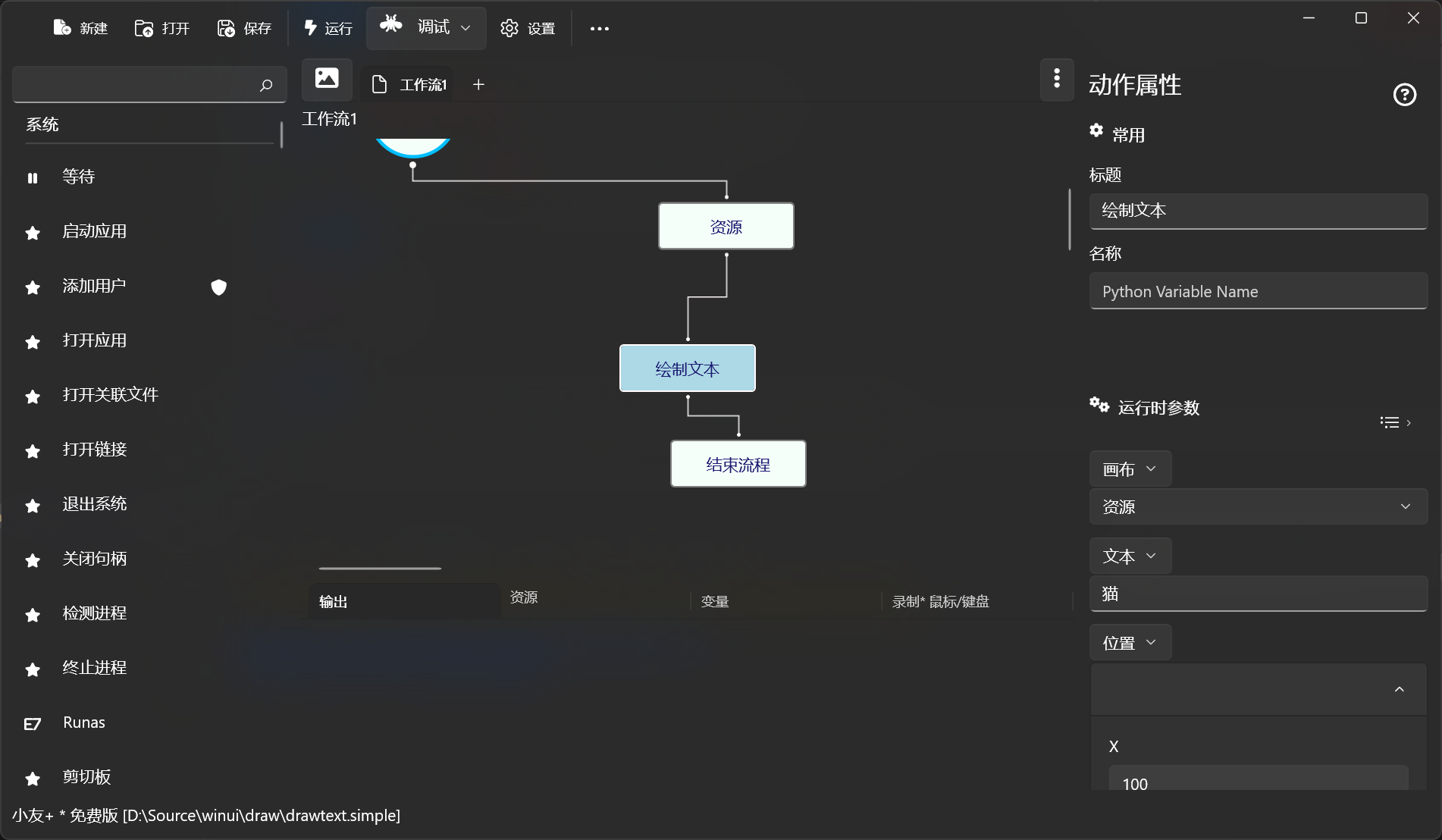Click the 新建 (New) file icon

(62, 28)
